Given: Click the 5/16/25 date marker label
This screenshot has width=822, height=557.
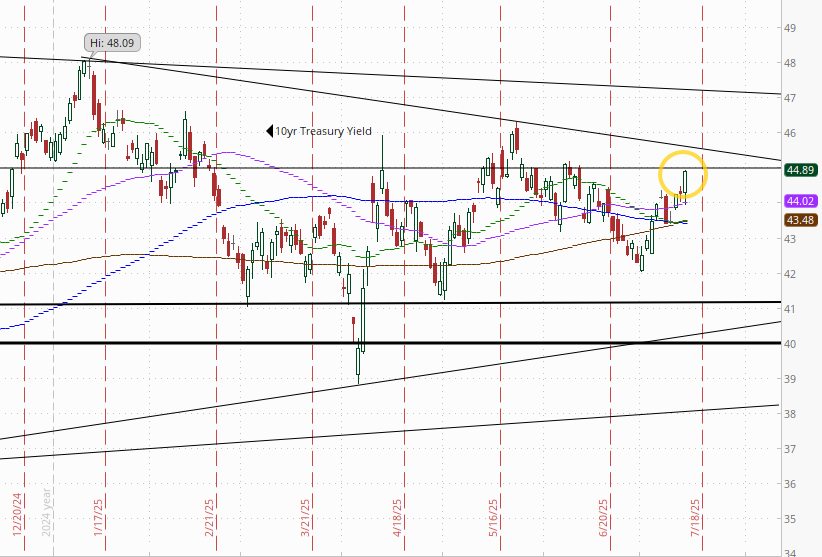Looking at the screenshot, I should point(493,518).
